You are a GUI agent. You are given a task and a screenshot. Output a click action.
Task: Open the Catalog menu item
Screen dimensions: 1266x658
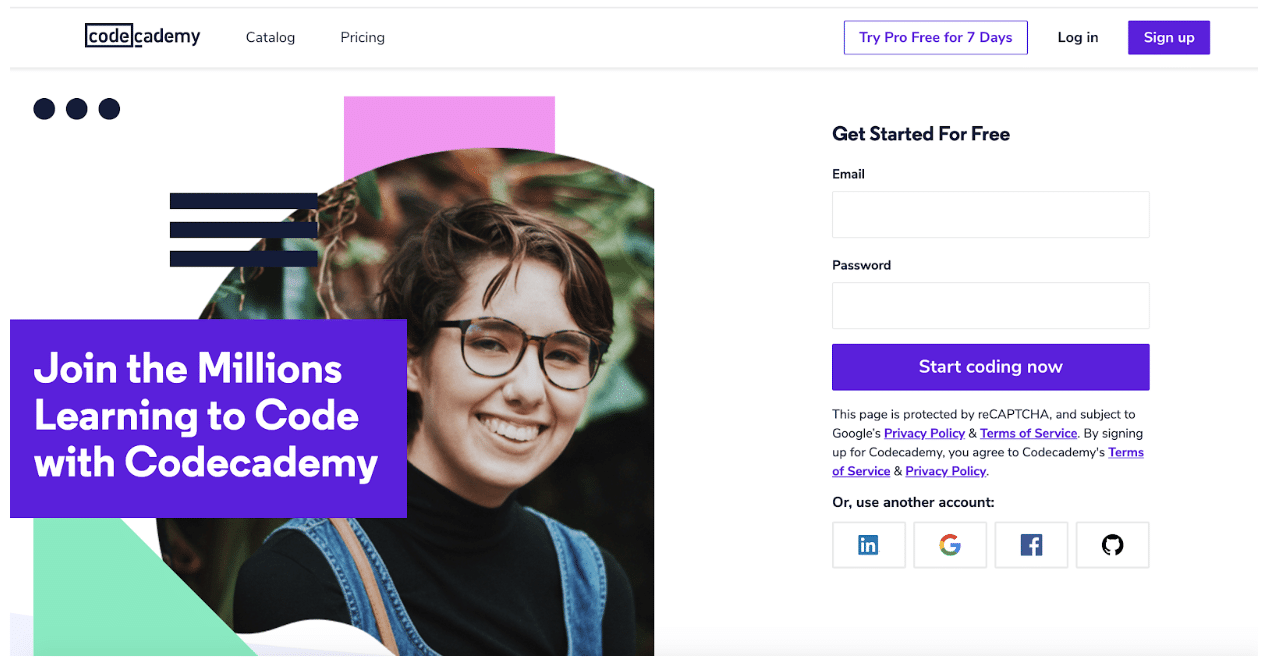pos(270,37)
